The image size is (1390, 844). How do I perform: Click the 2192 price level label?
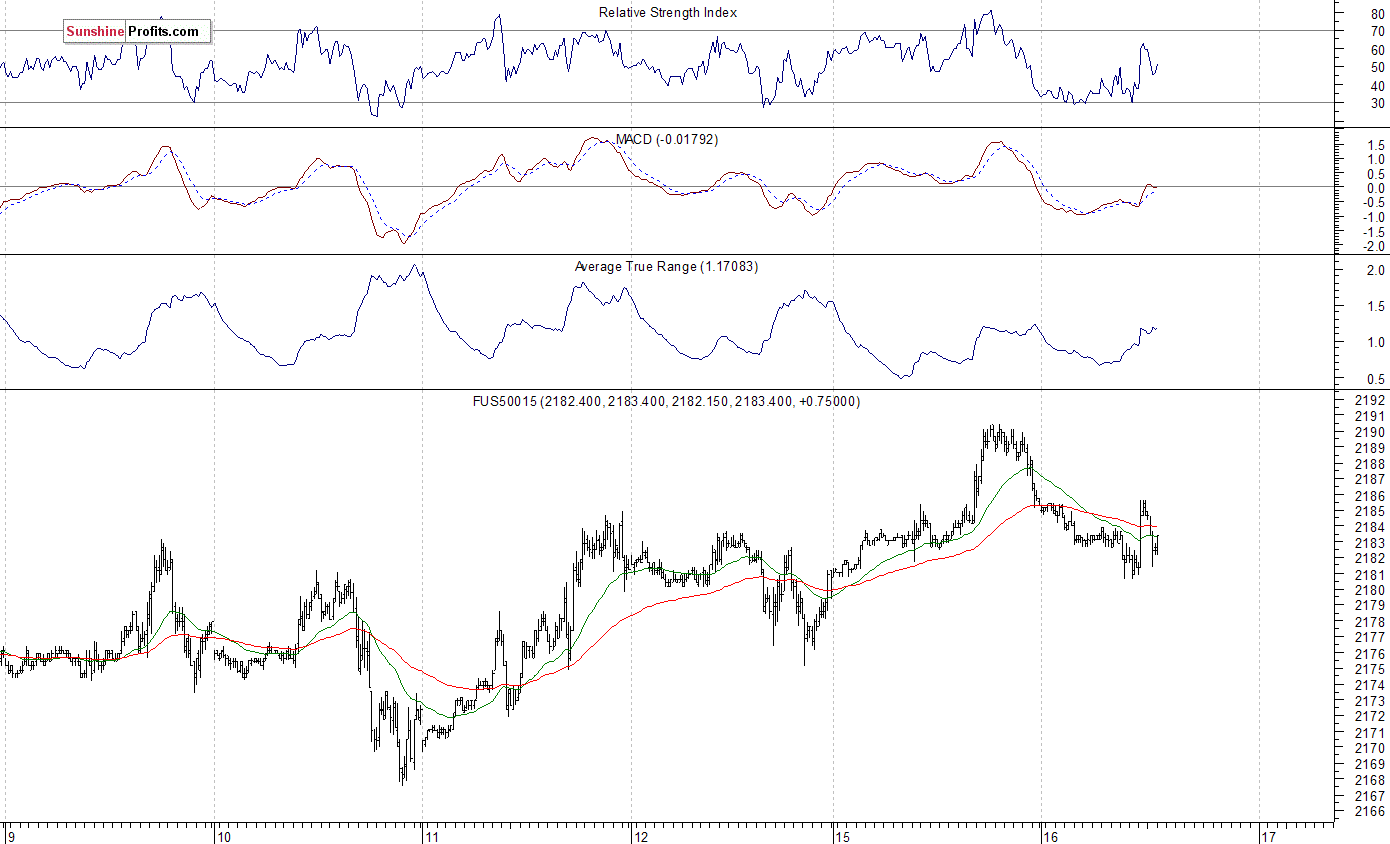1368,401
